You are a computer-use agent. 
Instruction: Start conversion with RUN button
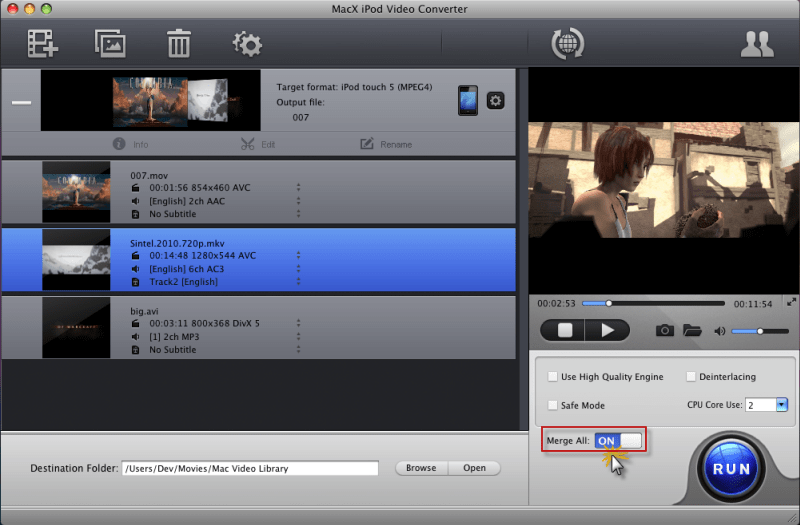click(x=731, y=469)
